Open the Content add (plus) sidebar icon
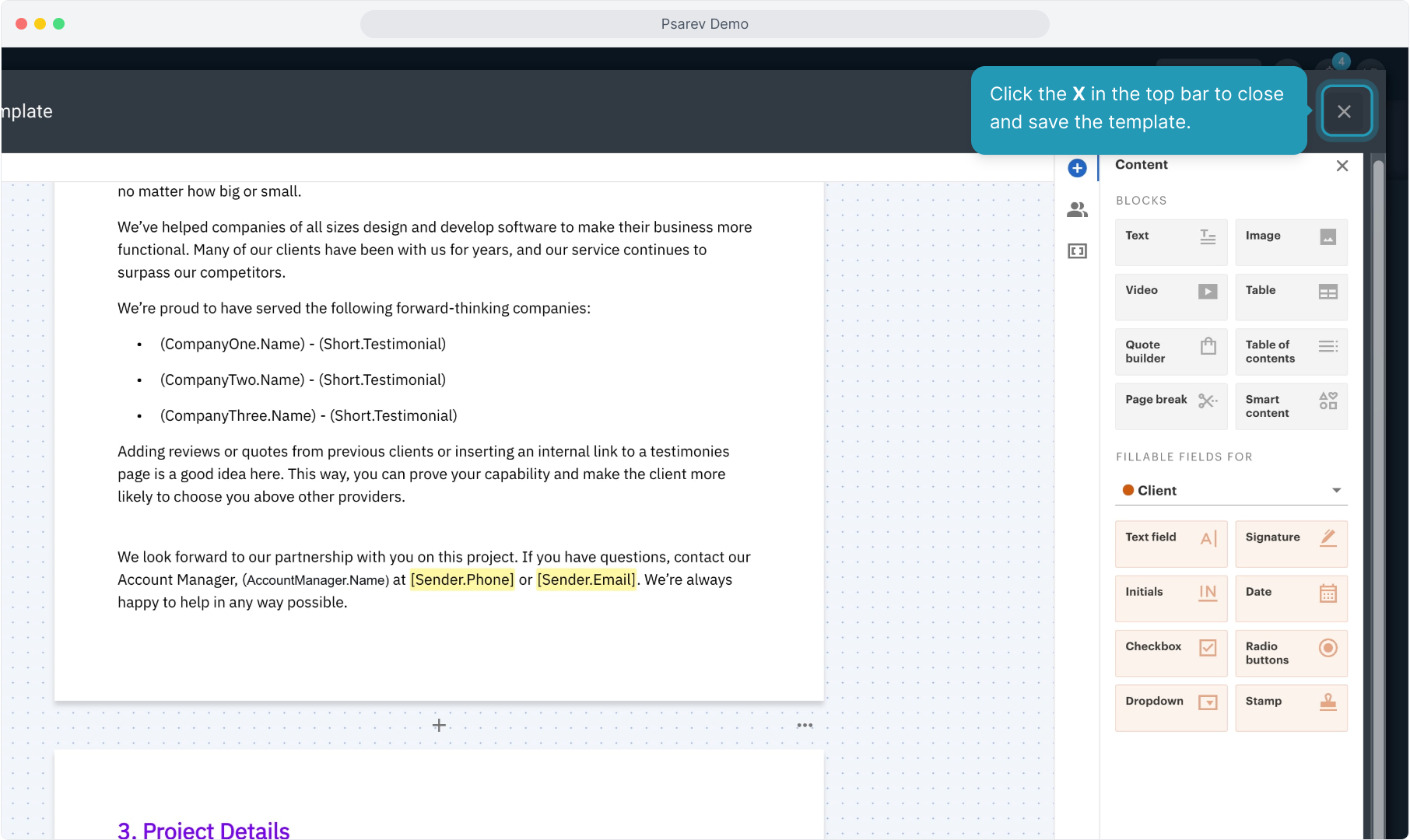Image resolution: width=1410 pixels, height=840 pixels. point(1077,168)
